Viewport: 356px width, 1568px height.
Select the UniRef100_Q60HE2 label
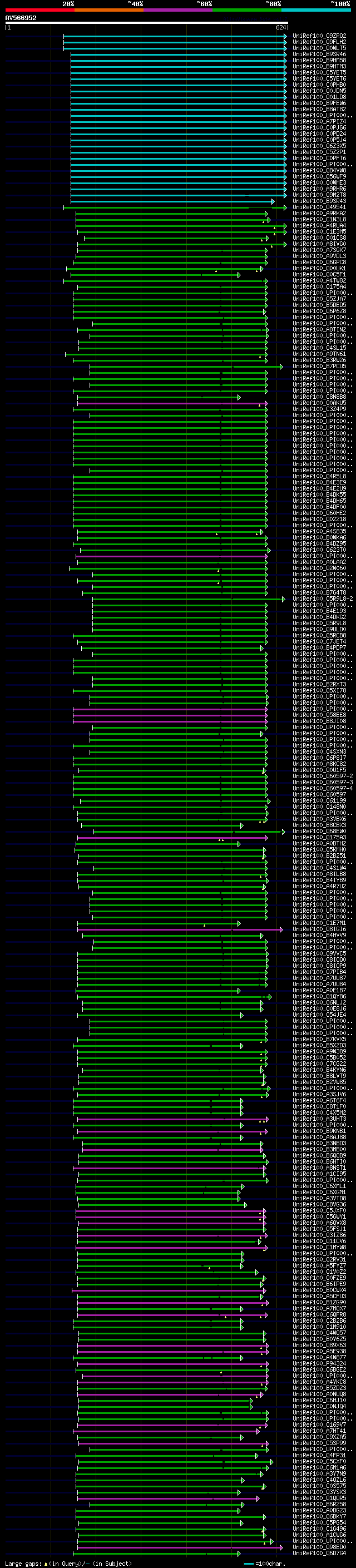[319, 512]
